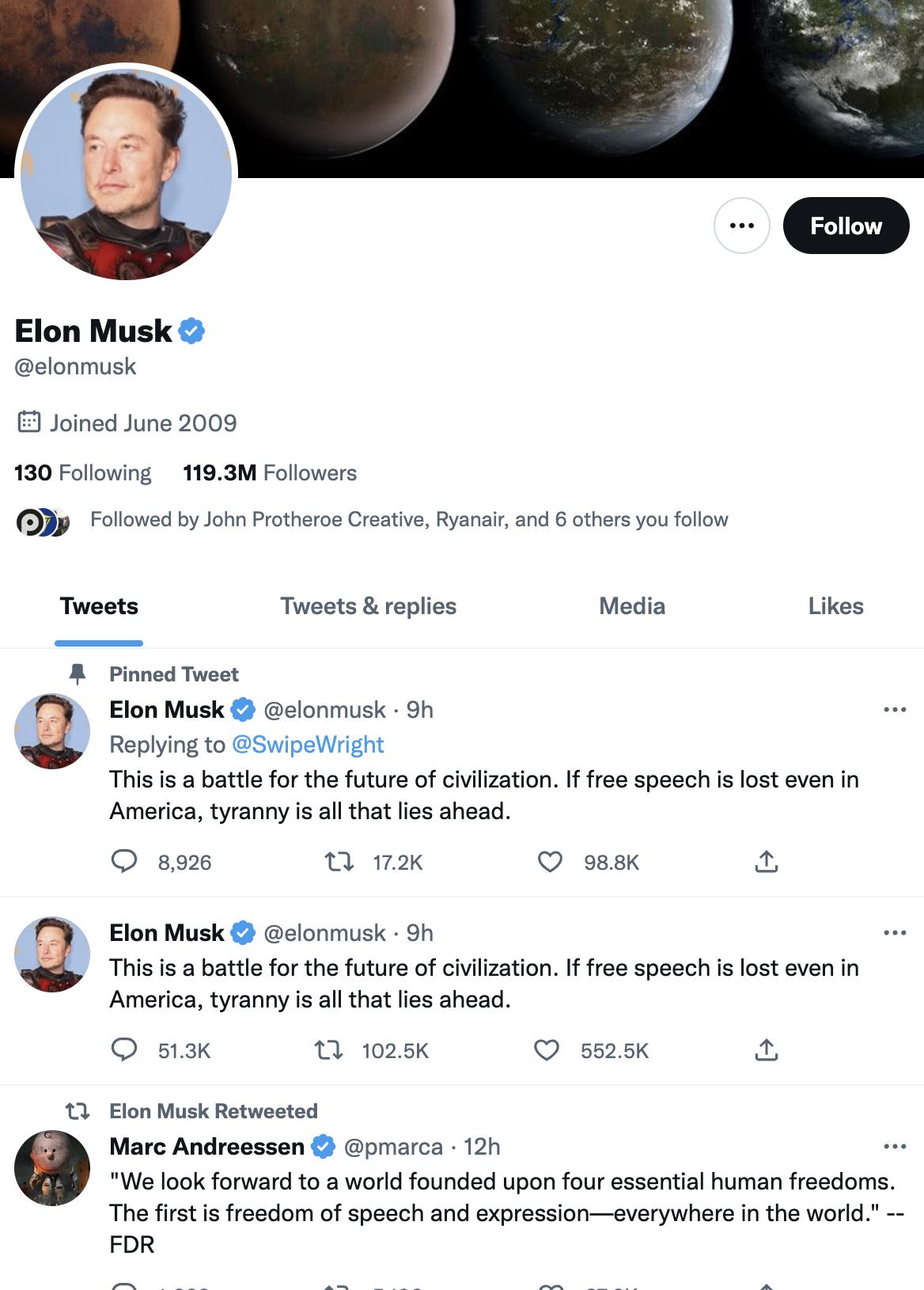The width and height of the screenshot is (924, 1290).
Task: Like the pinned tweet
Action: [x=550, y=861]
